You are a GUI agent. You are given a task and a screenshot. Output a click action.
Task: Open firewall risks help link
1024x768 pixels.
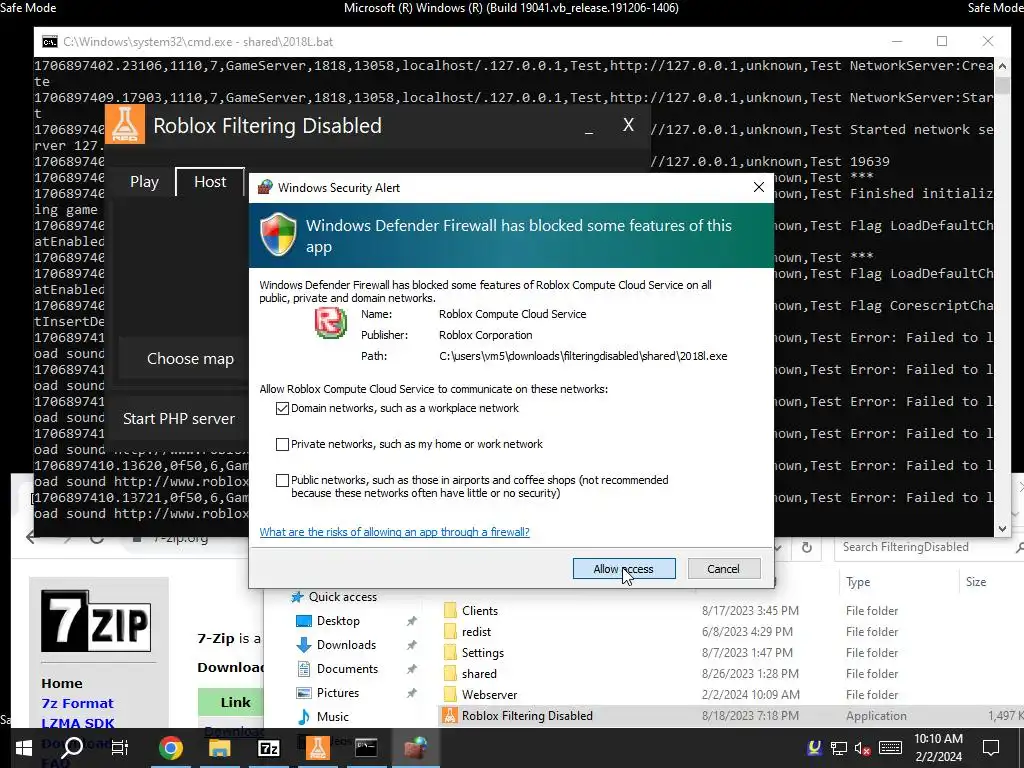click(394, 532)
